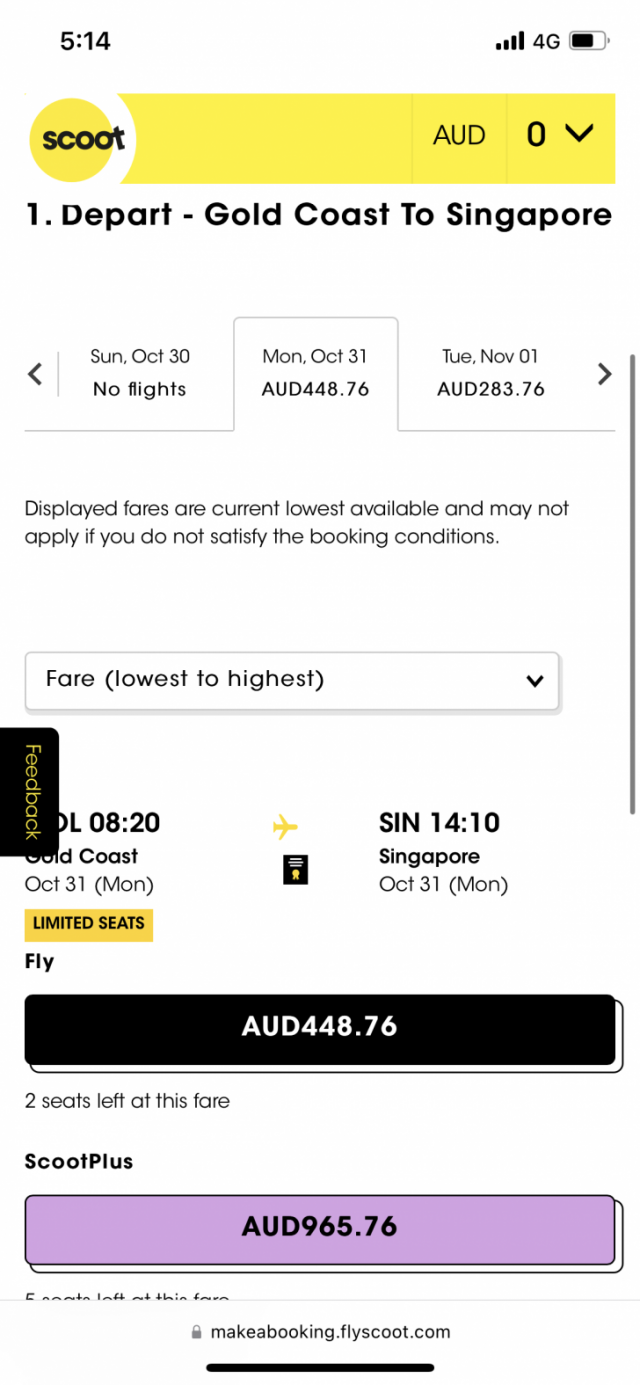Show earlier dates with left arrow
Viewport: 640px width, 1385px height.
[35, 375]
